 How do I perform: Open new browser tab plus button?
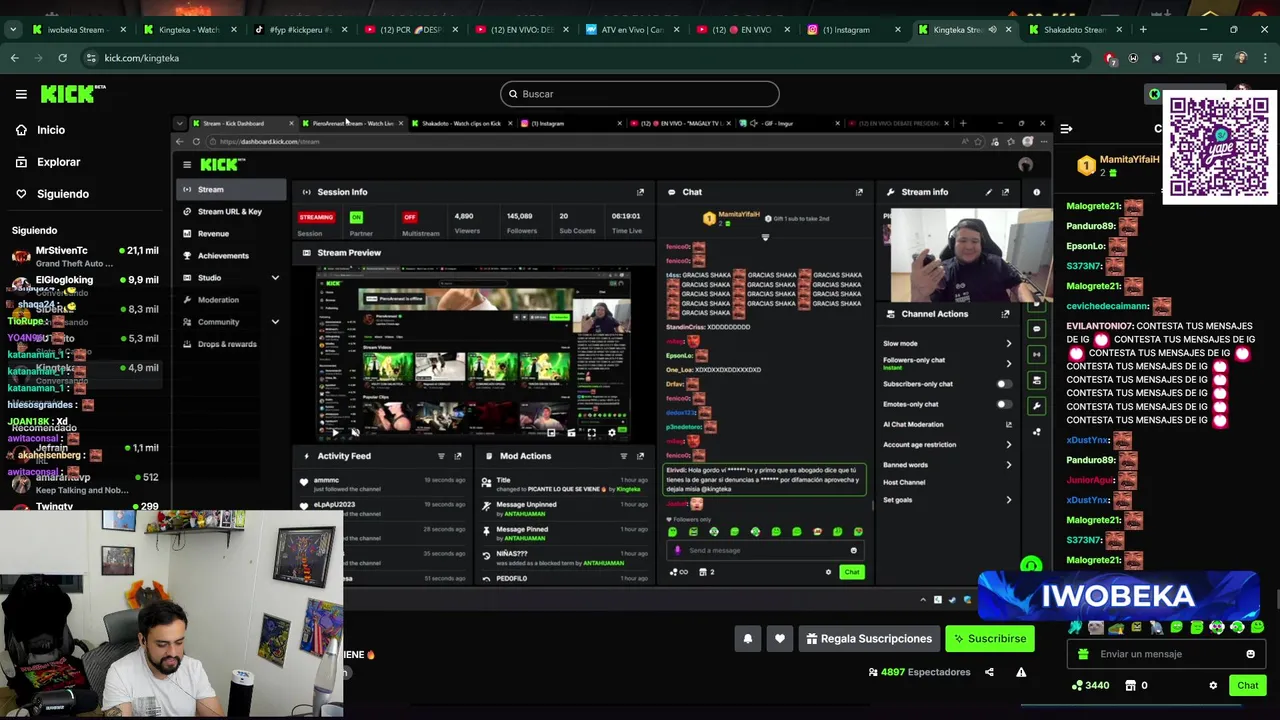pos(1143,30)
